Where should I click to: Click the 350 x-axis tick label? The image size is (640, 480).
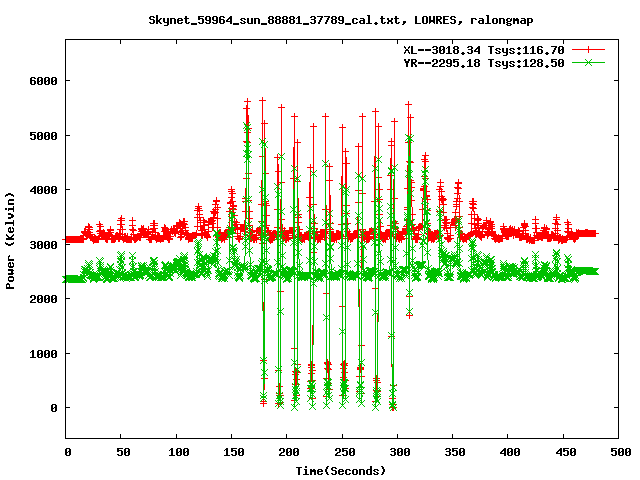pyautogui.click(x=455, y=452)
